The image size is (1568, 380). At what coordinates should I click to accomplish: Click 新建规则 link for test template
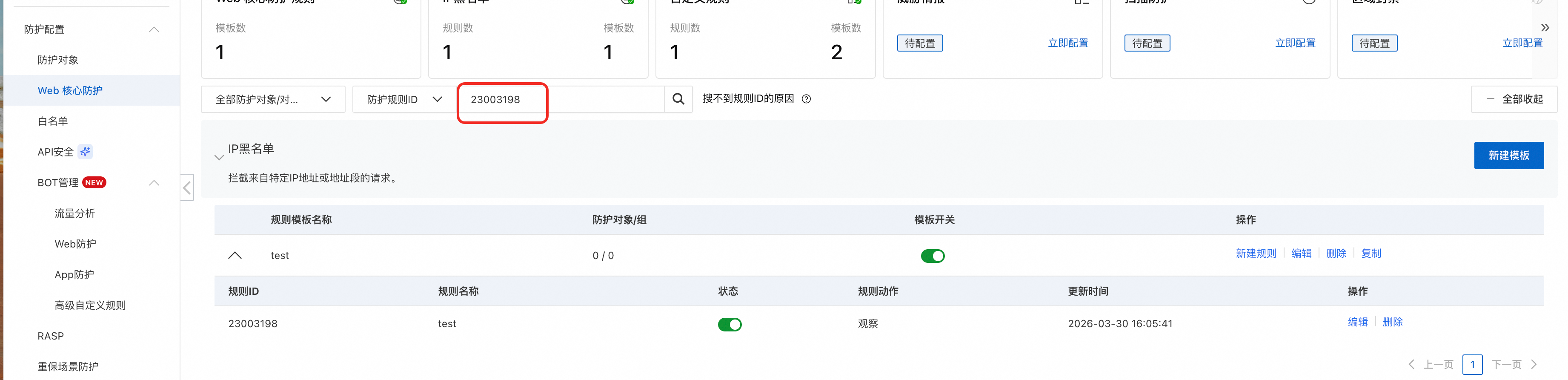click(1256, 253)
